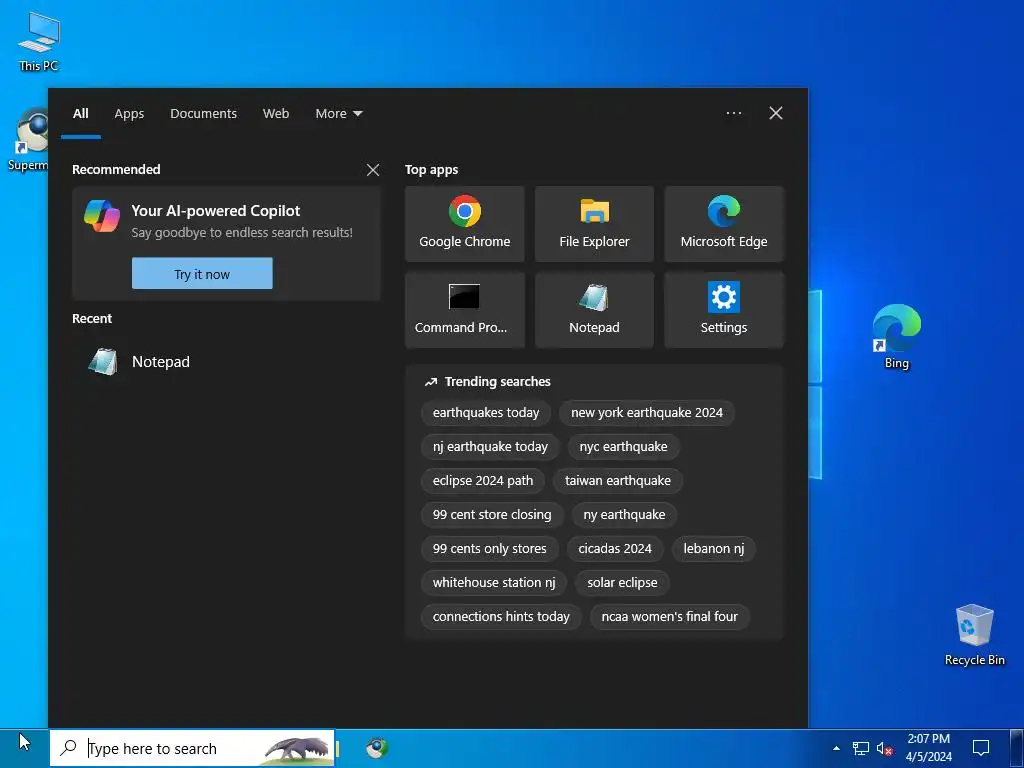Screen dimensions: 1024x768
Task: Search trending 'nj earthquake today'
Action: [x=490, y=447]
